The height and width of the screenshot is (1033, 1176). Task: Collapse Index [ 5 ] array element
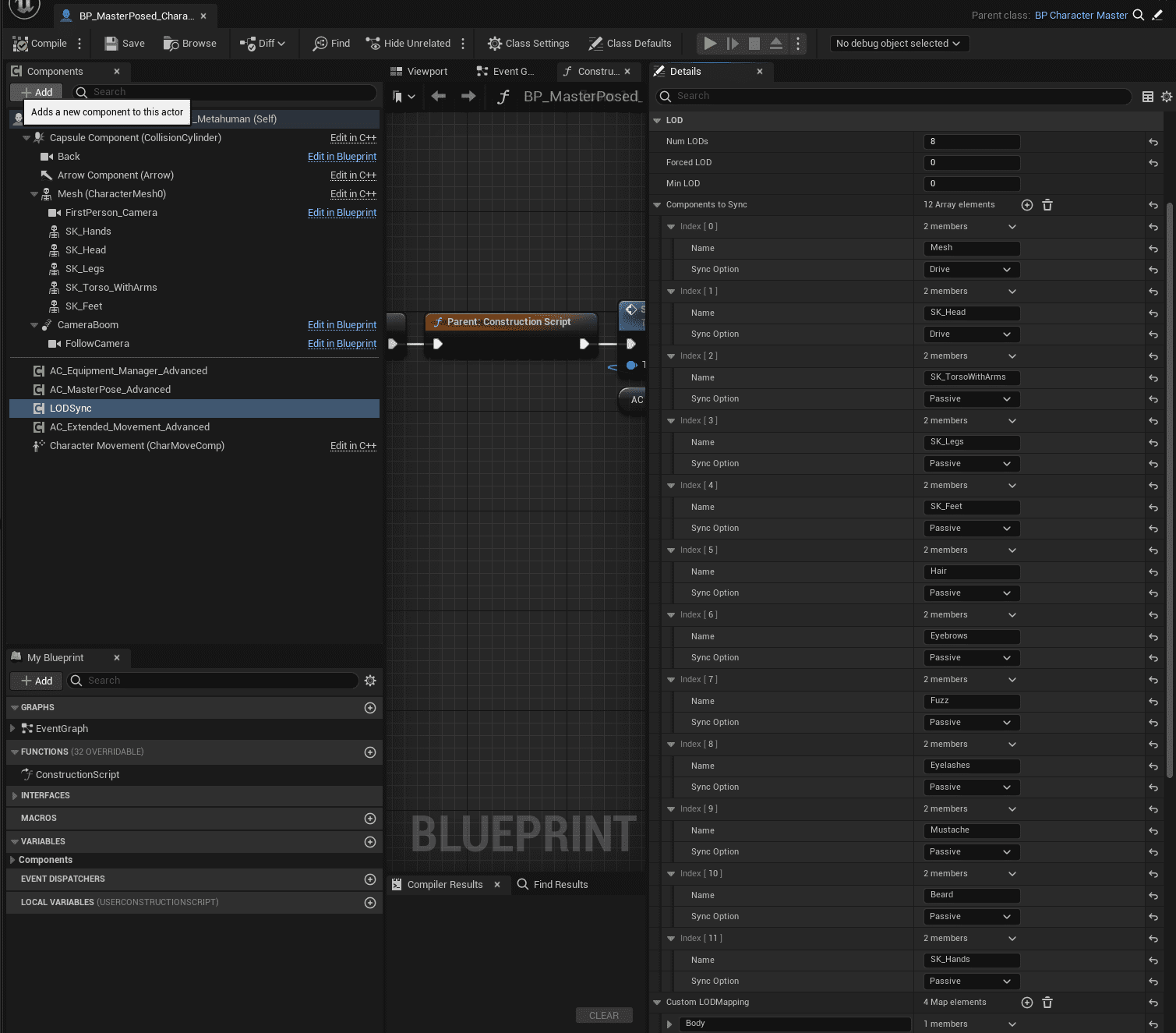coord(671,550)
